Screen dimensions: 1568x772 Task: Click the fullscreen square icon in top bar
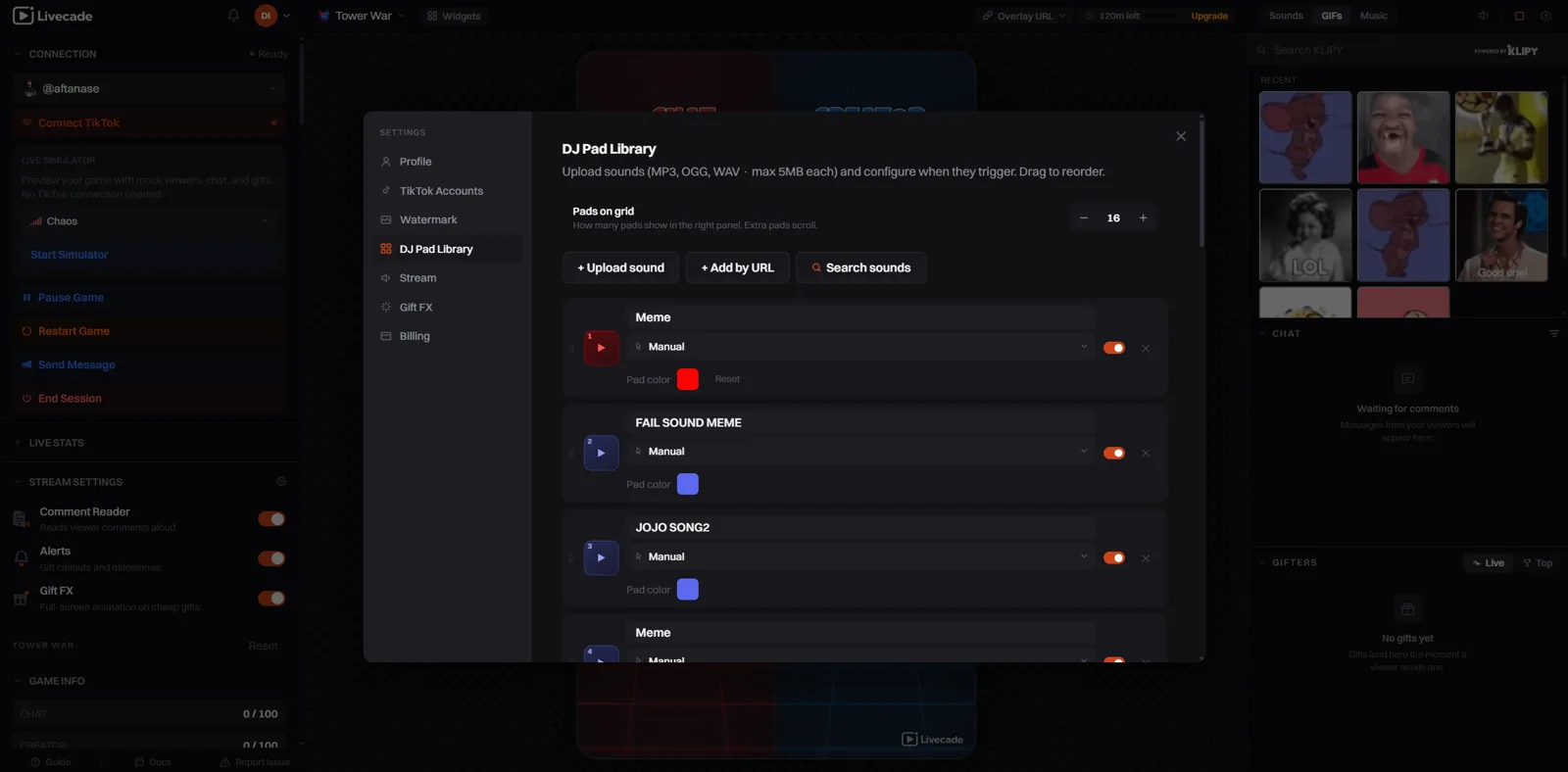[1519, 16]
